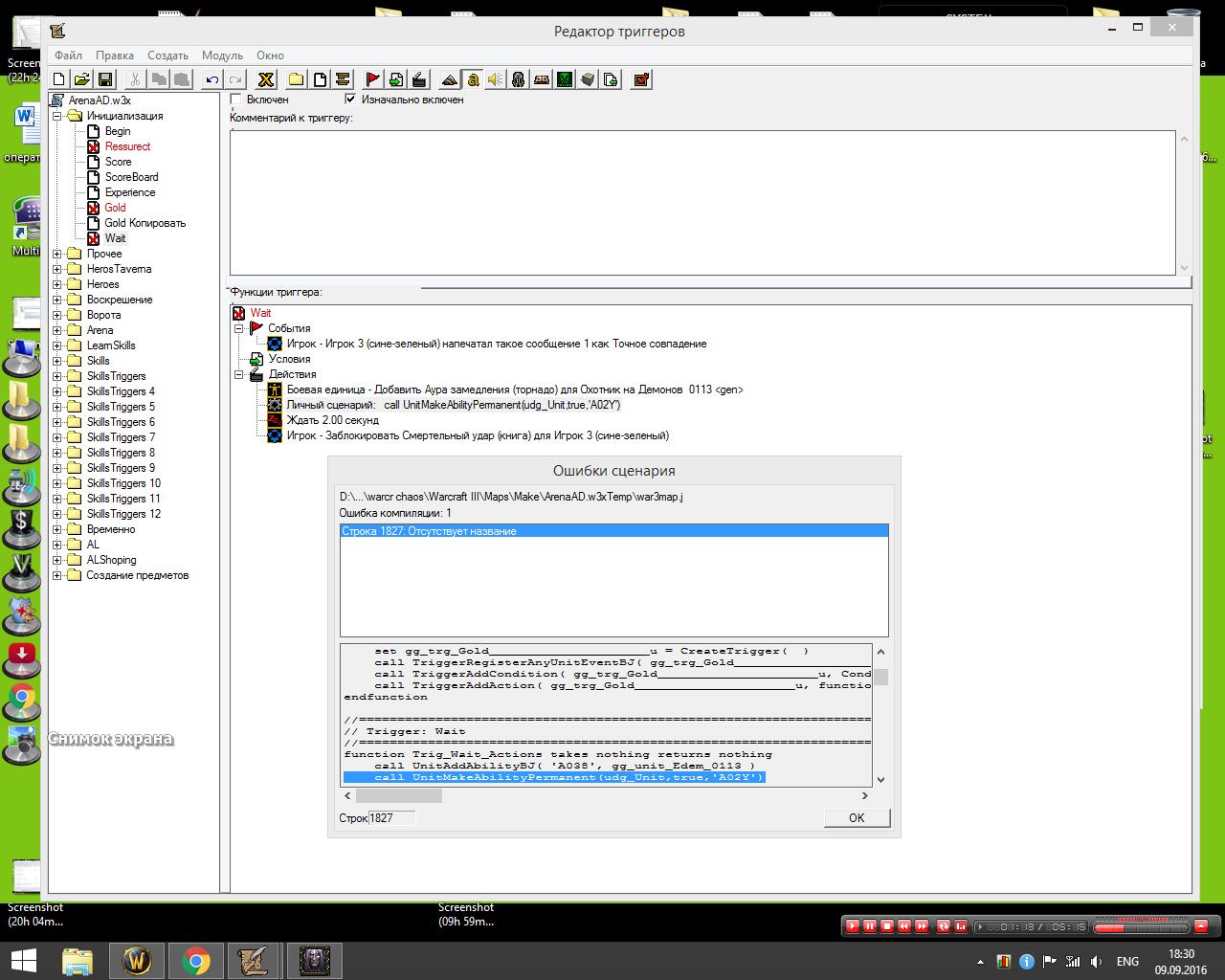Switch to the Trigger Editor 'a' icon
This screenshot has width=1225, height=980.
tap(473, 79)
